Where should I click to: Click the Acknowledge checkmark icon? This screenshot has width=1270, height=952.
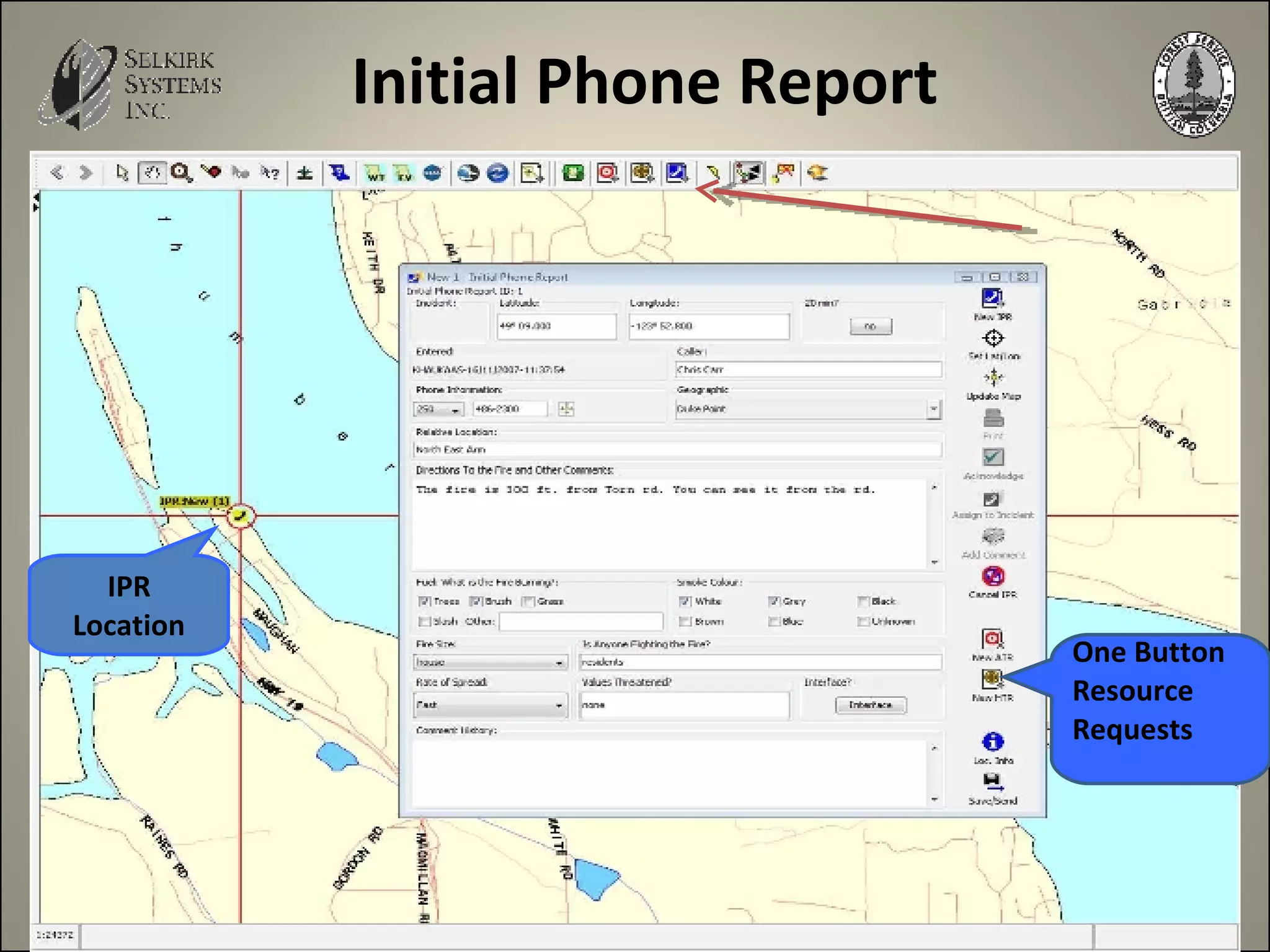coord(993,457)
